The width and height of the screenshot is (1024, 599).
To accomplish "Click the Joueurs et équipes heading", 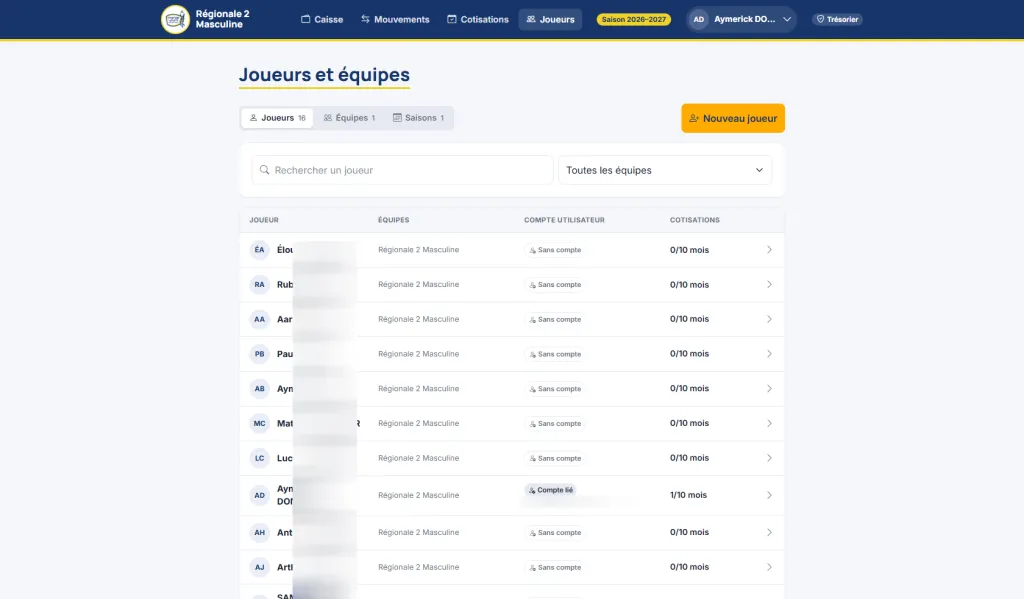I will pos(324,75).
